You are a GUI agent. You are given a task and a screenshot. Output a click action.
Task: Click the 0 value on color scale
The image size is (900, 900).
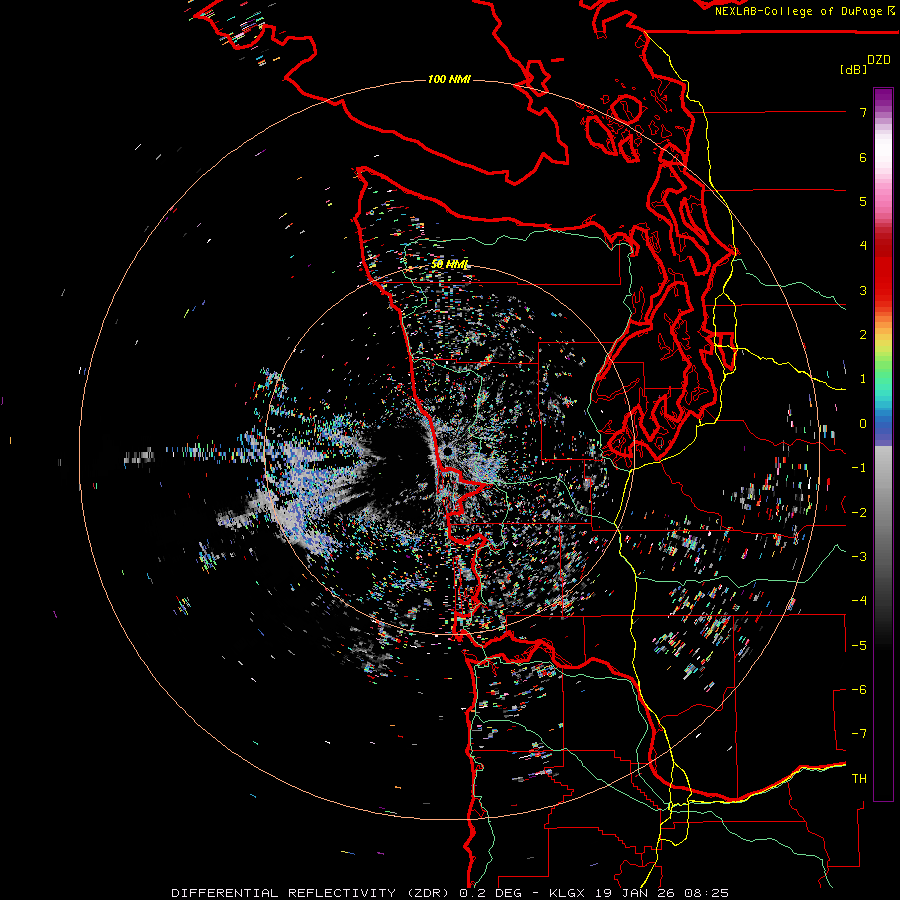click(863, 424)
